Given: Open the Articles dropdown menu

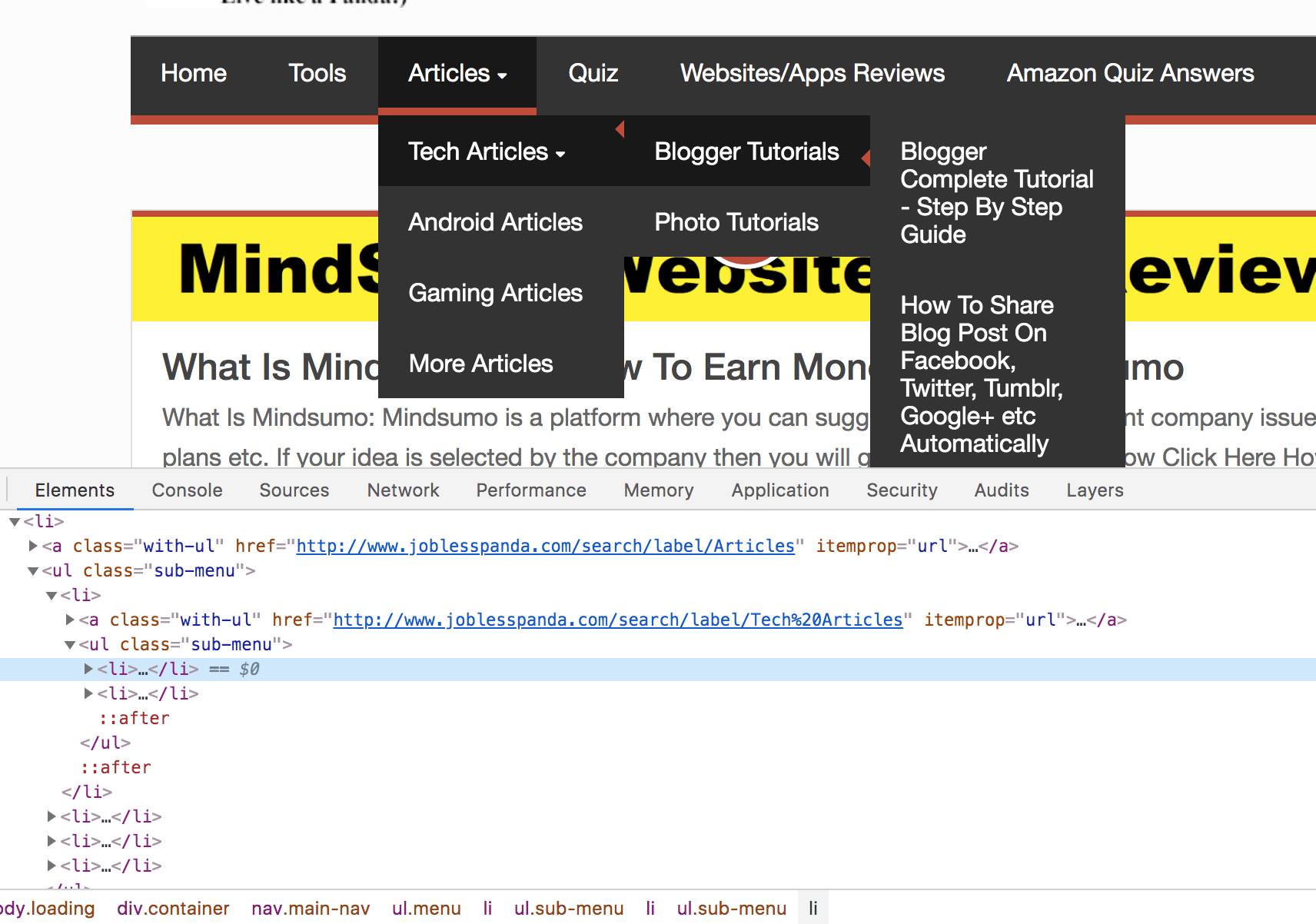Looking at the screenshot, I should pyautogui.click(x=457, y=74).
